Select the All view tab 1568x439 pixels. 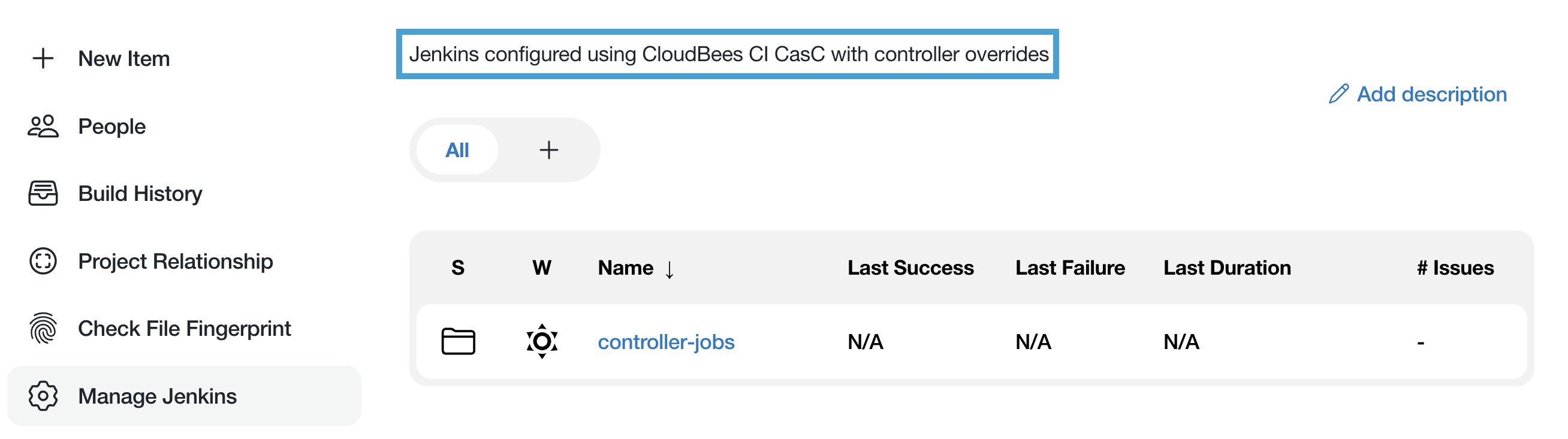457,151
